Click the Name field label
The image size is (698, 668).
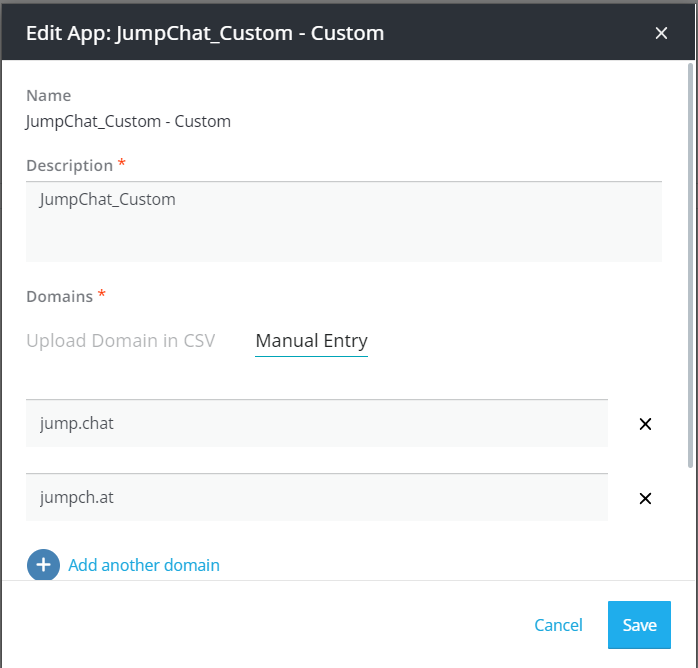pyautogui.click(x=48, y=96)
